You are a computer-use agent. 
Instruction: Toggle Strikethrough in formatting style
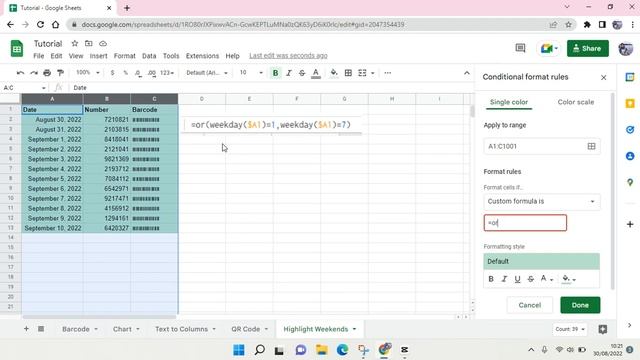click(x=530, y=279)
